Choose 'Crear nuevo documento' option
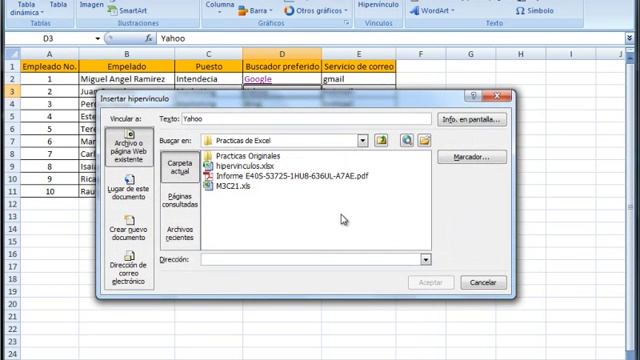 pyautogui.click(x=129, y=228)
